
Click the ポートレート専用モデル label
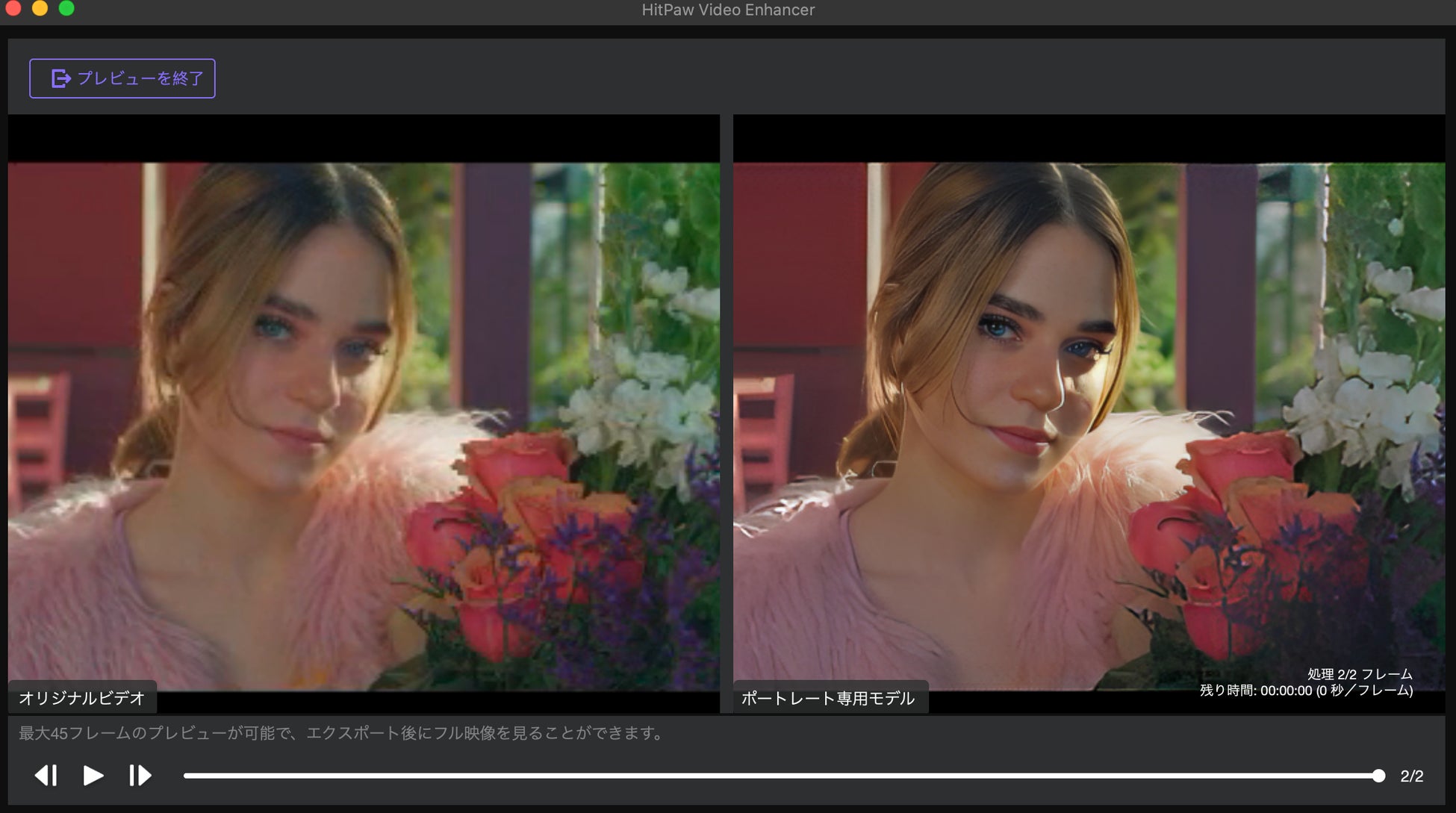pyautogui.click(x=828, y=698)
